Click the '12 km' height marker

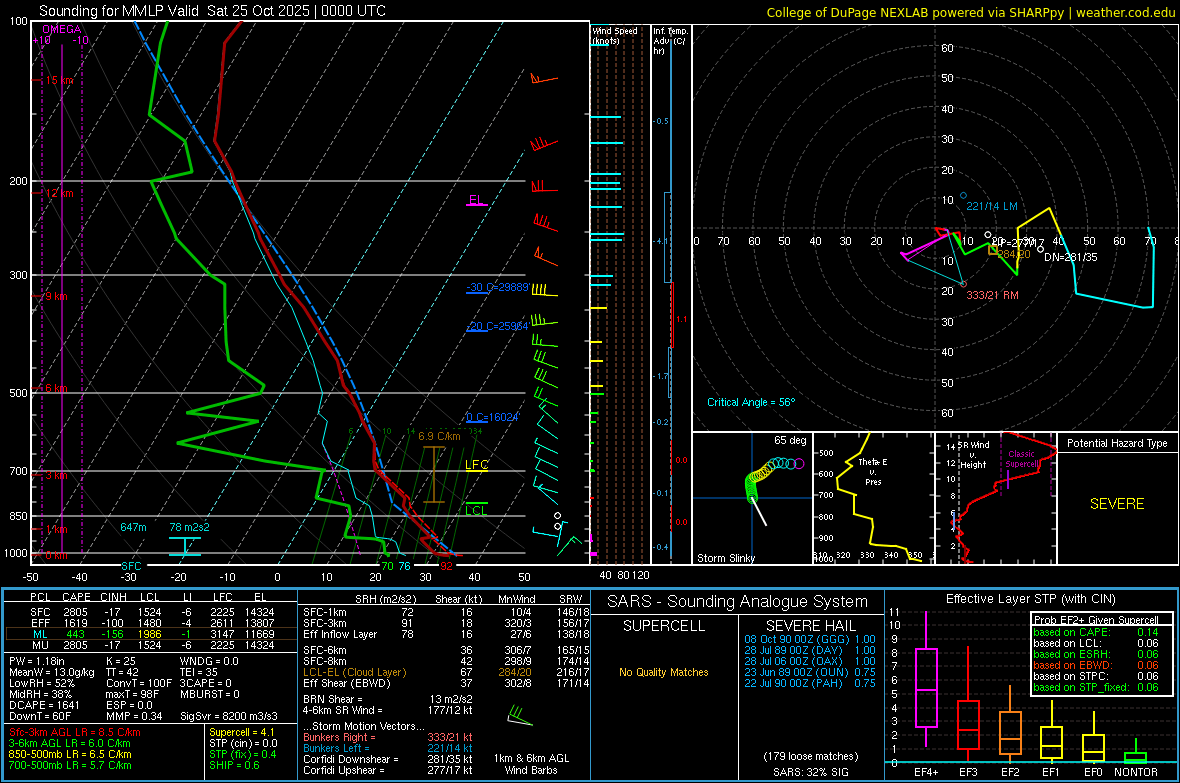(59, 193)
